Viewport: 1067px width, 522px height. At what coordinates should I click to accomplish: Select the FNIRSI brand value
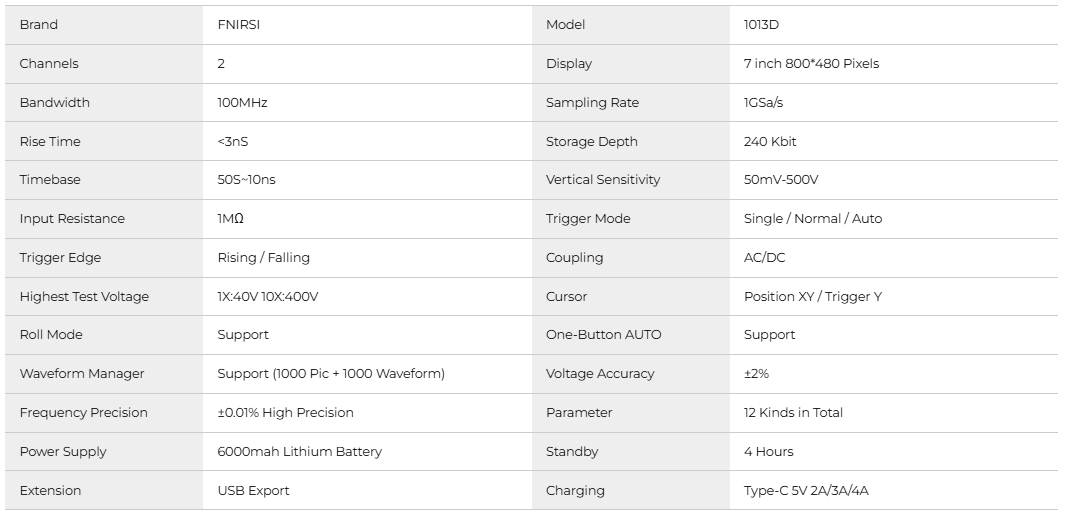[239, 25]
